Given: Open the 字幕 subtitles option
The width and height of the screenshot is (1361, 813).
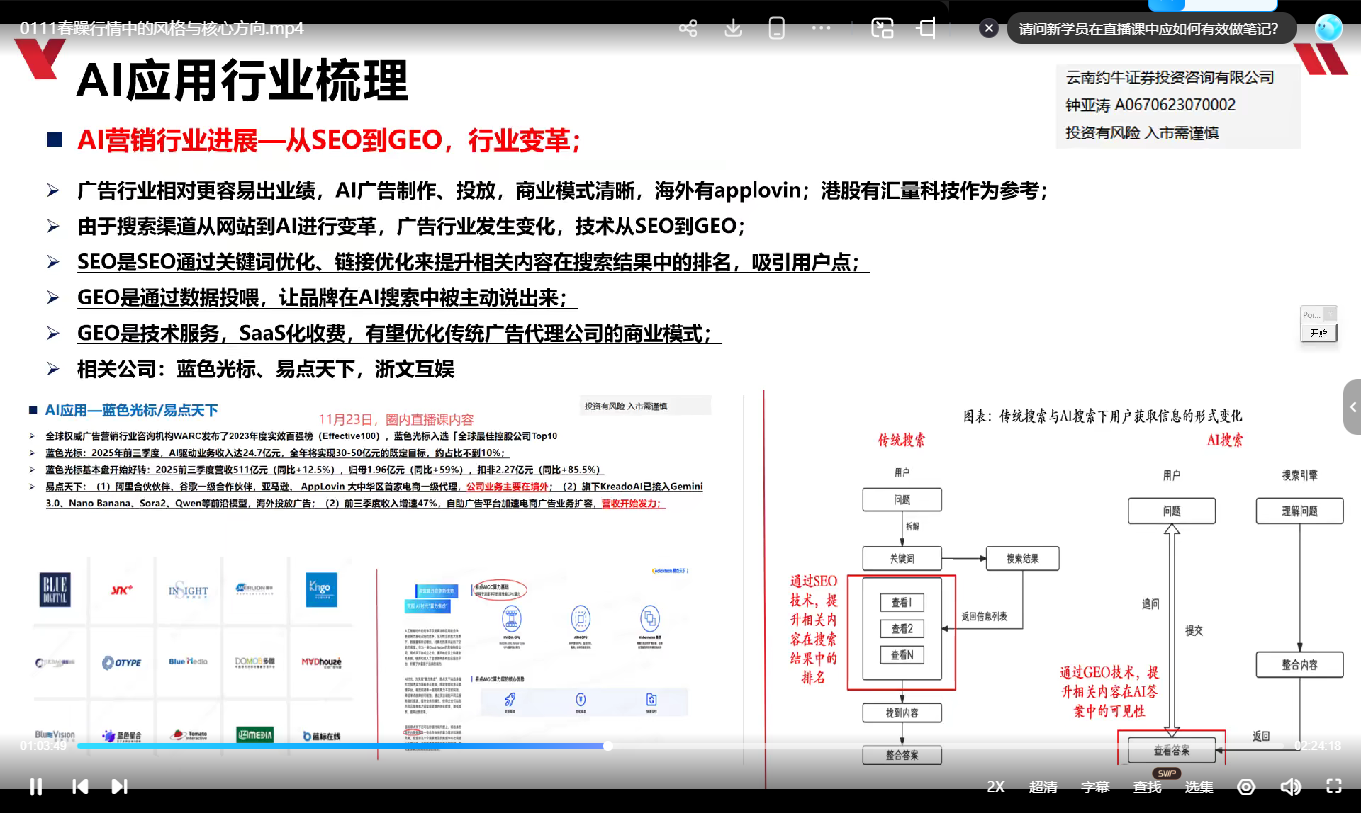Looking at the screenshot, I should (x=1095, y=787).
